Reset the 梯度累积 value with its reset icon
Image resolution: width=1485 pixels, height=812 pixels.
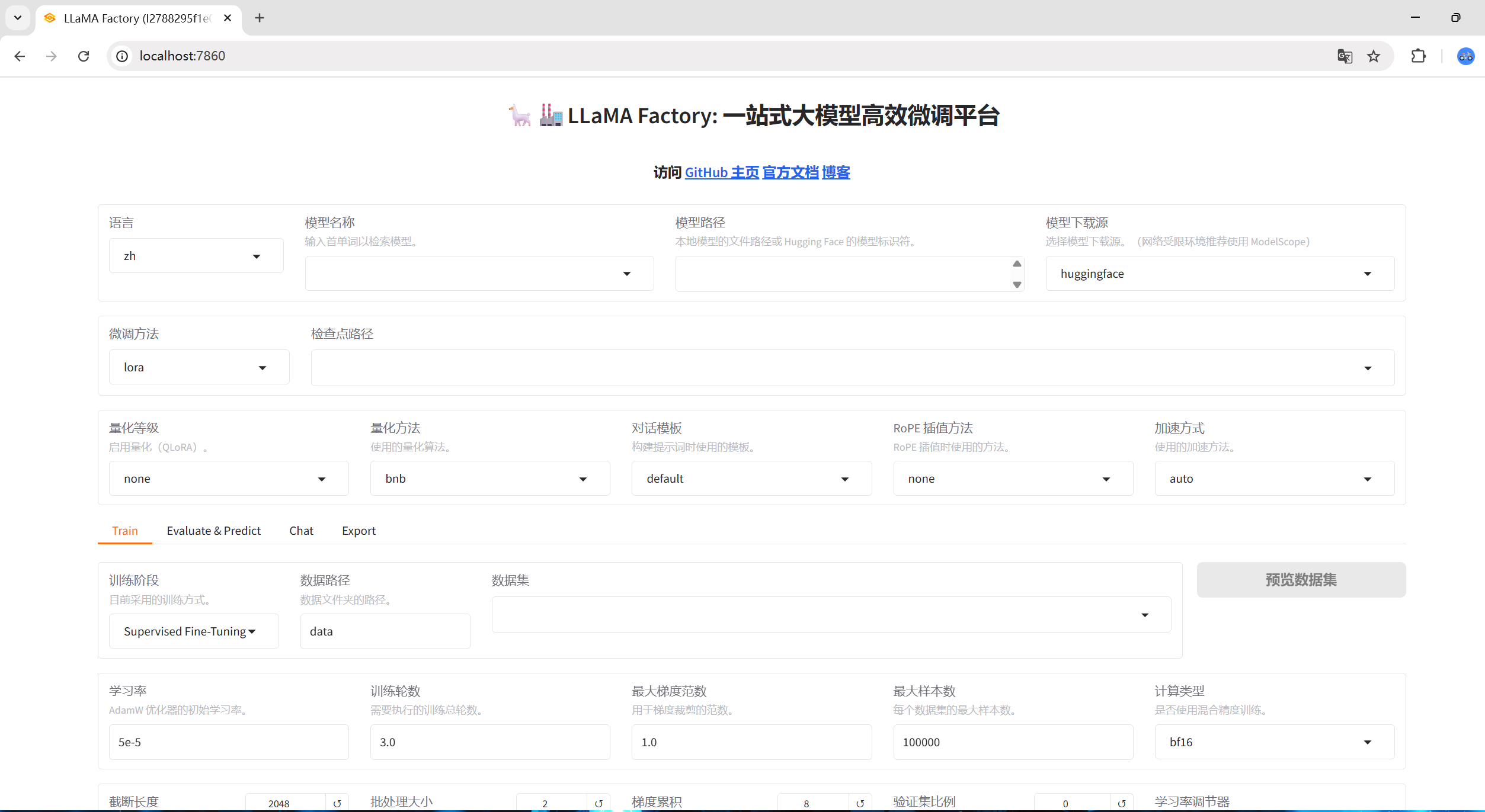point(860,803)
